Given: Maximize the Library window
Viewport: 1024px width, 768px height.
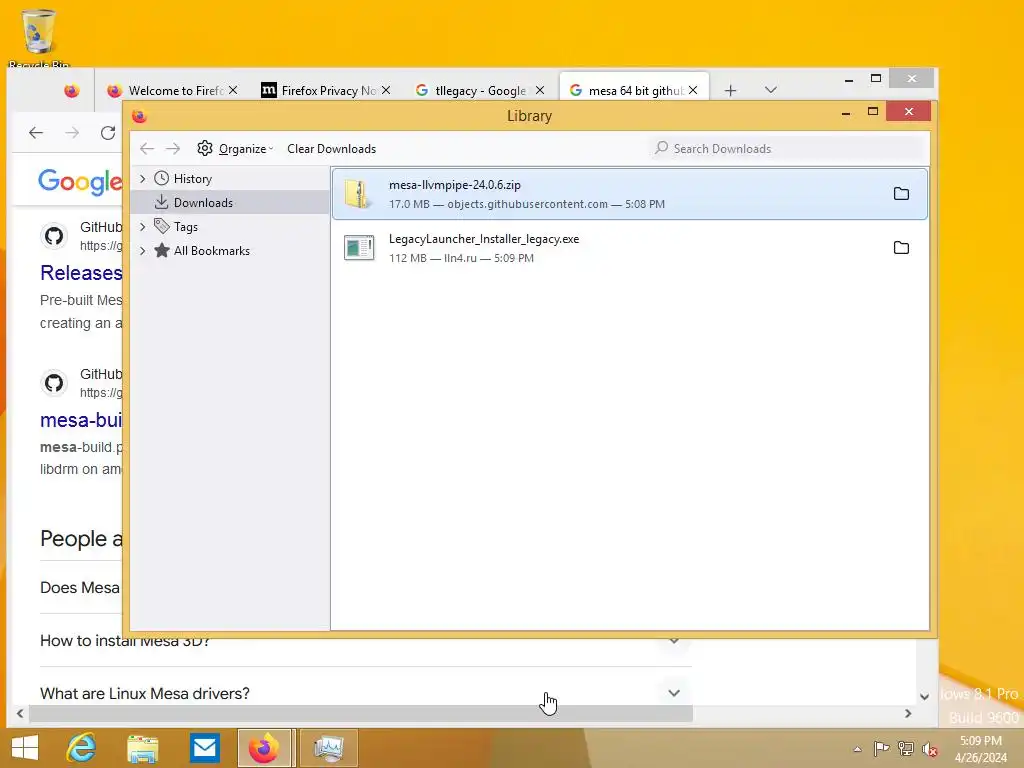Looking at the screenshot, I should [x=872, y=112].
